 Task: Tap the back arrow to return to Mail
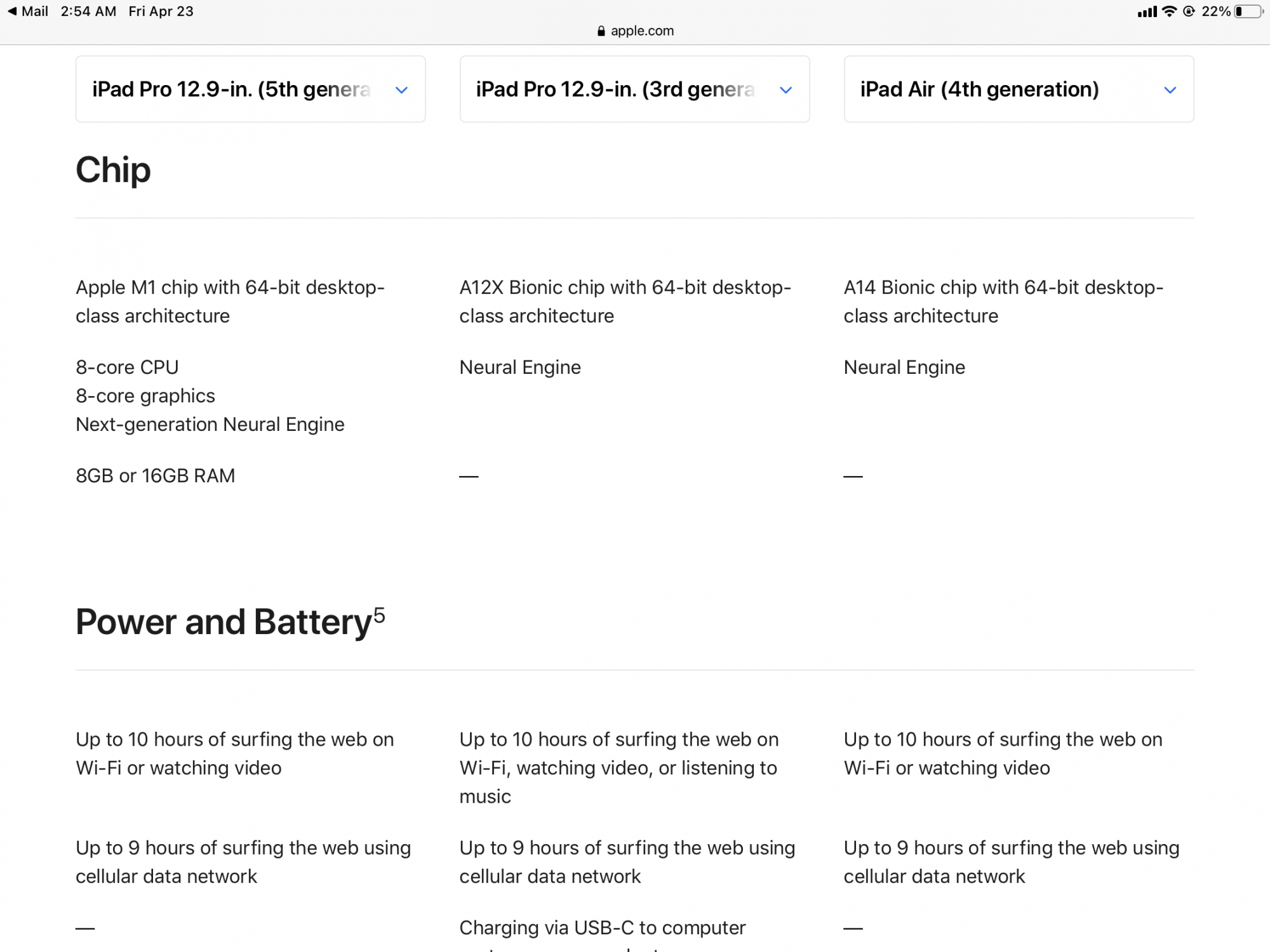(12, 11)
